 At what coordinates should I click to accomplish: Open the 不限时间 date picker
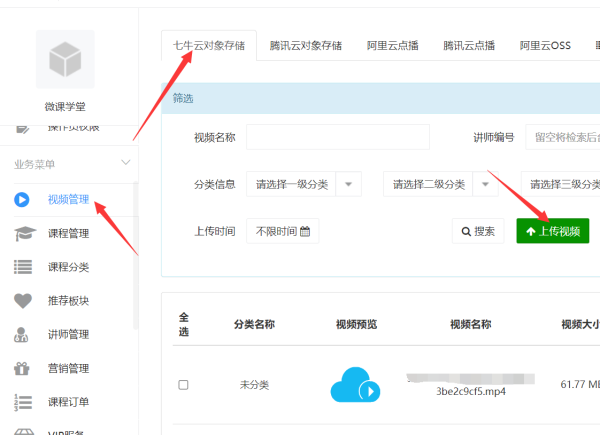coord(283,231)
